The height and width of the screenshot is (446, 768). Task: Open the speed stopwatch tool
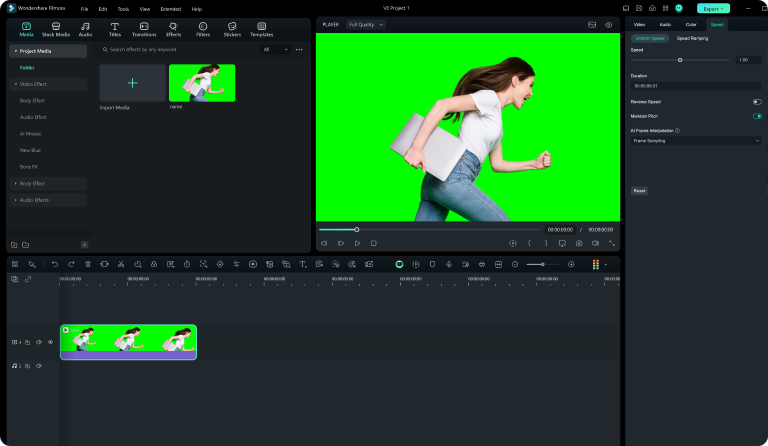187,264
